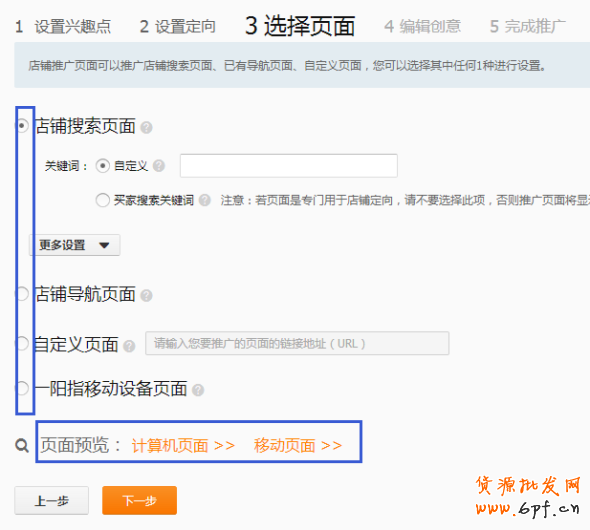Open the 移动页面 preview link
The image size is (590, 530).
(298, 446)
